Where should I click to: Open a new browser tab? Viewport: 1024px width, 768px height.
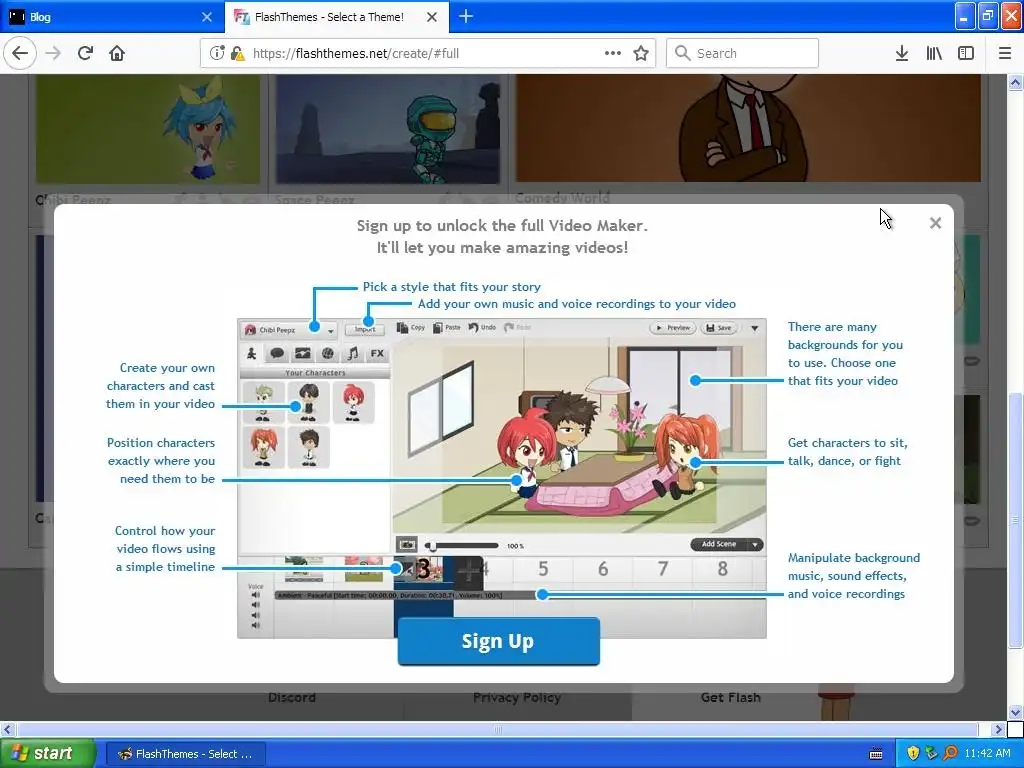[x=466, y=16]
